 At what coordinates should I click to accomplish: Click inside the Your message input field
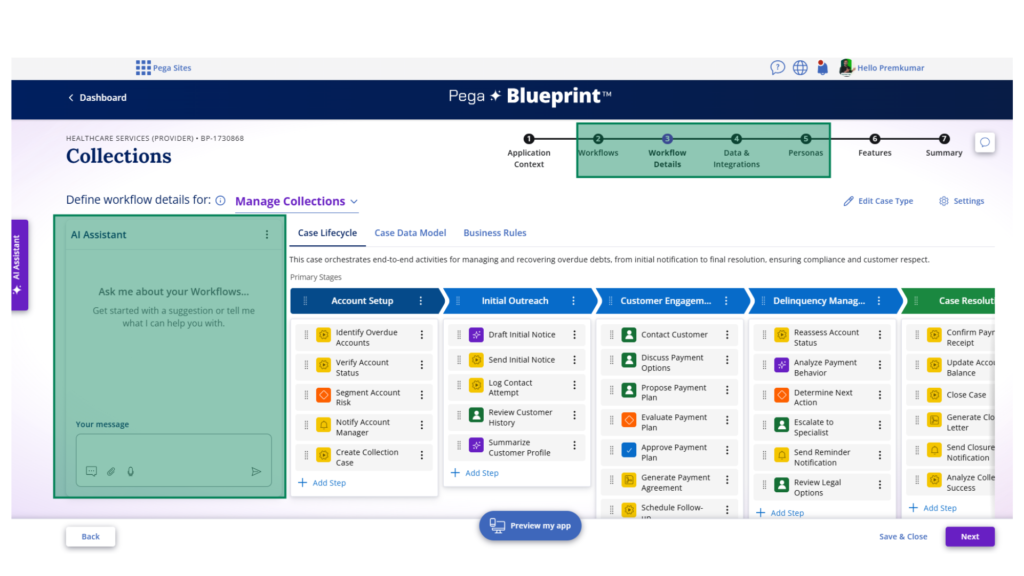click(173, 448)
